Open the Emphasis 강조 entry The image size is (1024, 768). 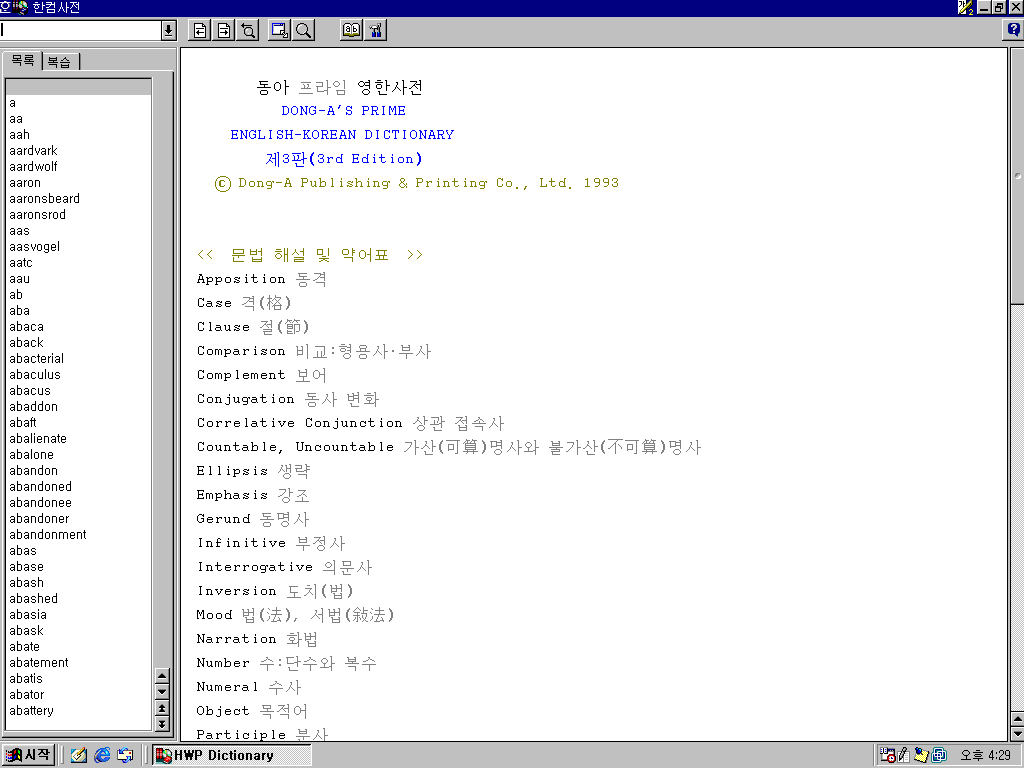pyautogui.click(x=253, y=495)
